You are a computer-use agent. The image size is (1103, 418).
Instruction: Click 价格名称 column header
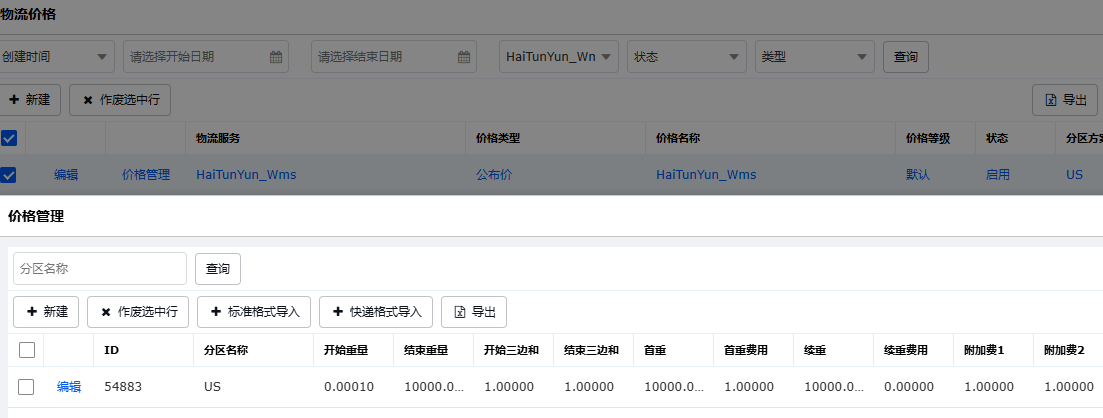click(678, 139)
